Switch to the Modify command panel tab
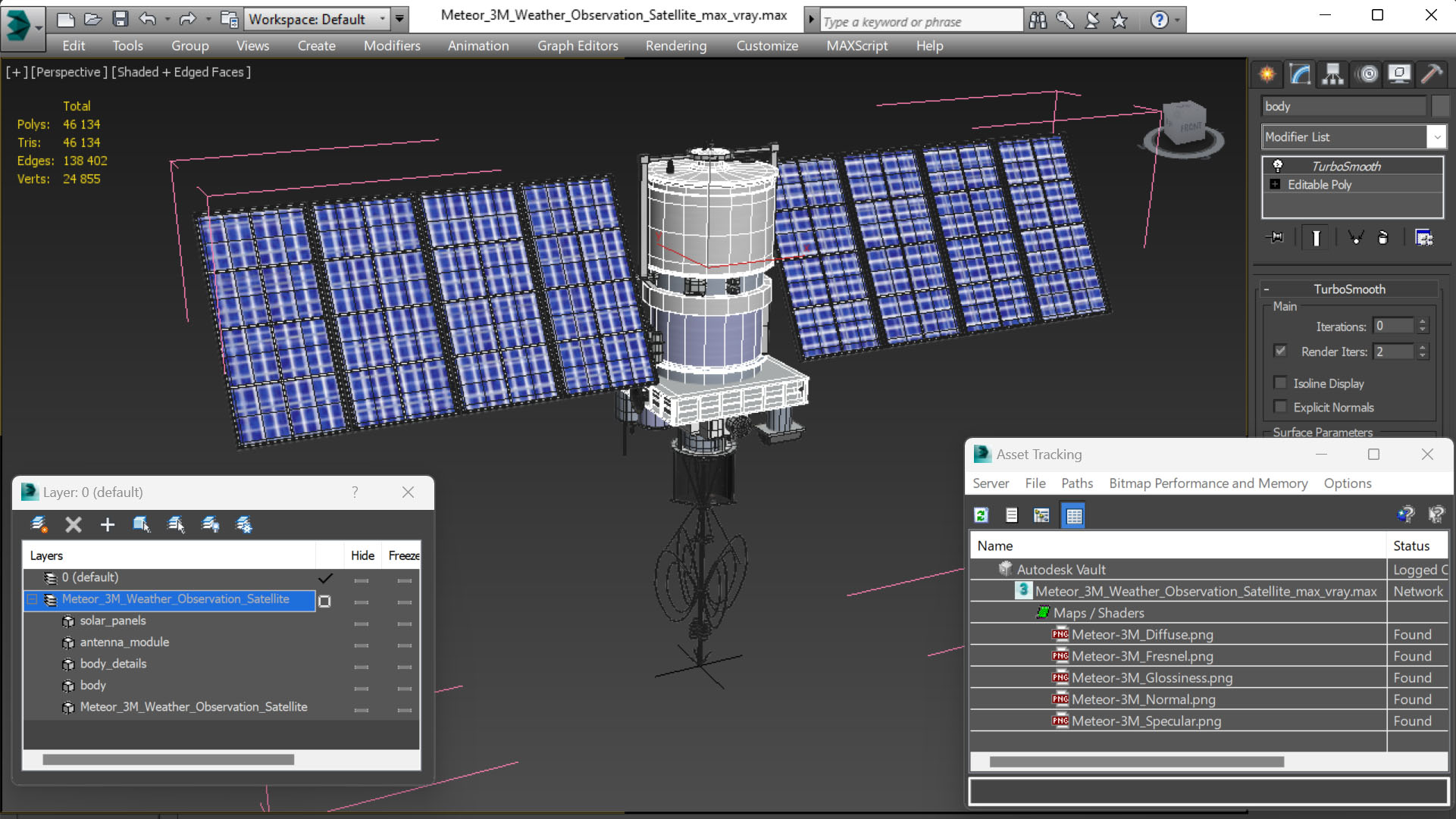Screen dimensions: 1456x819 1300,73
